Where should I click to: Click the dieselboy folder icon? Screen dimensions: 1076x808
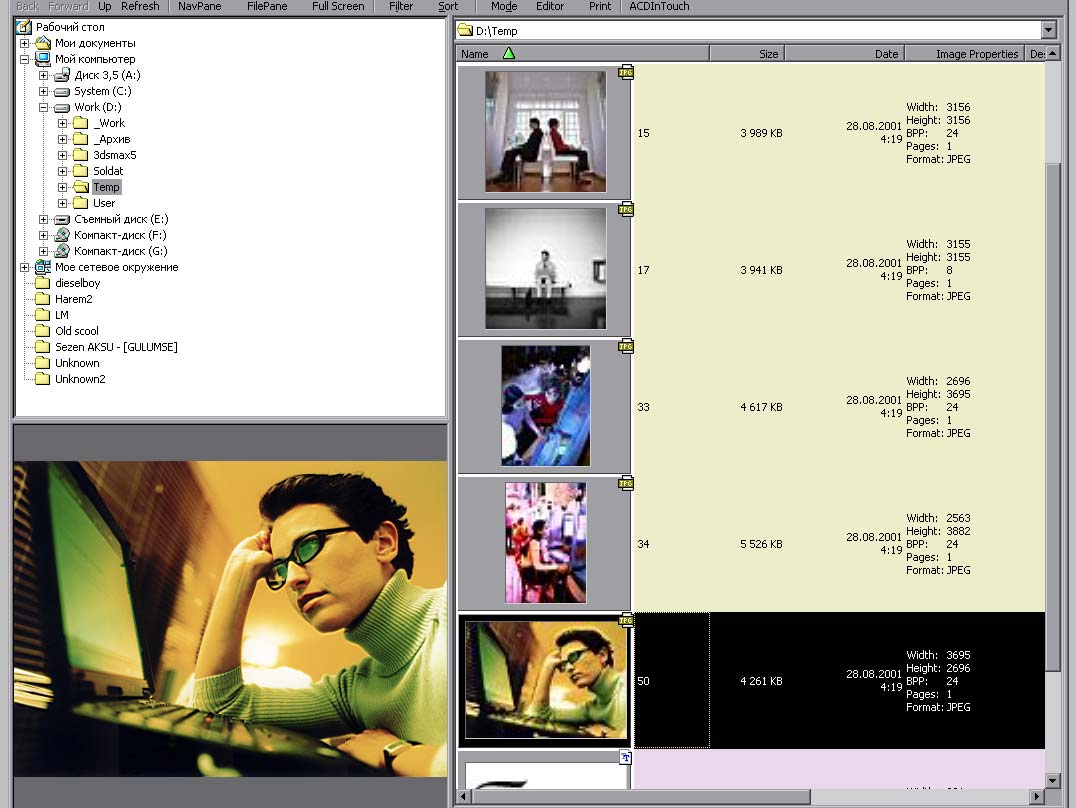click(x=43, y=283)
